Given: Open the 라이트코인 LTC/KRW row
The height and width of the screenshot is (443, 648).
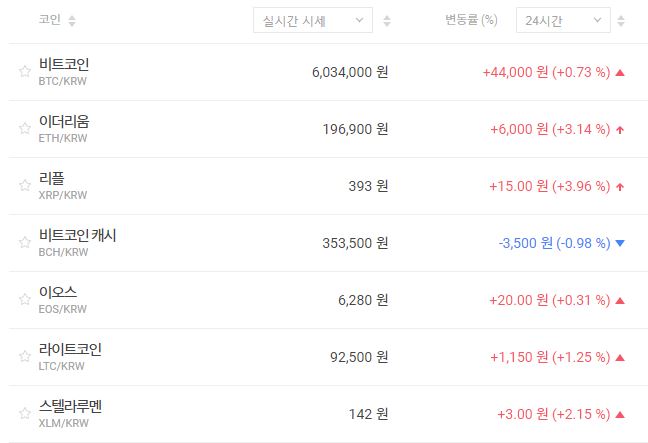Looking at the screenshot, I should (x=70, y=350).
